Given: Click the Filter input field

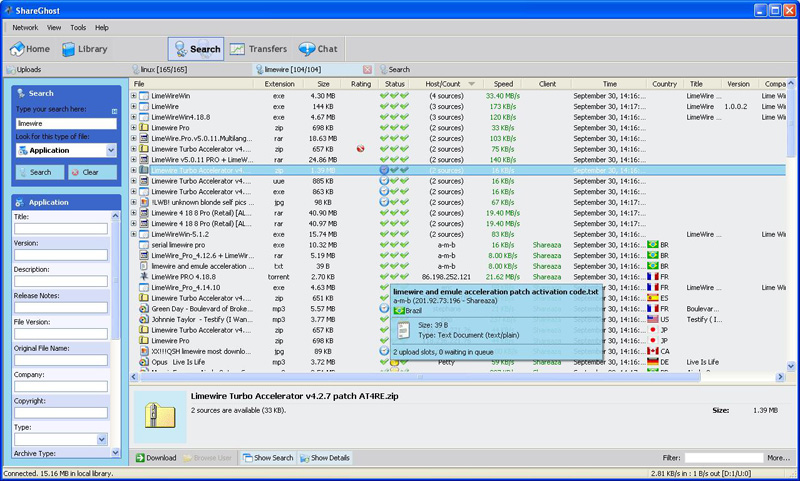Looking at the screenshot, I should click(x=723, y=458).
